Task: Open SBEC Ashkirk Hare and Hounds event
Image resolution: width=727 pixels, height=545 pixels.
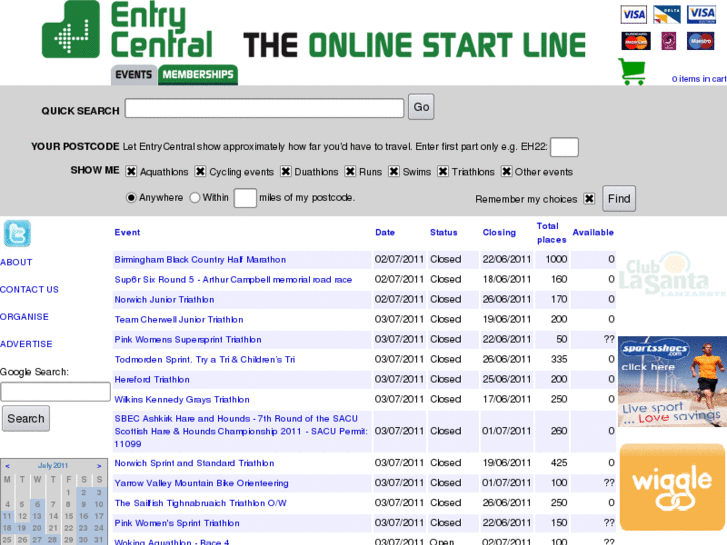Action: coord(241,431)
